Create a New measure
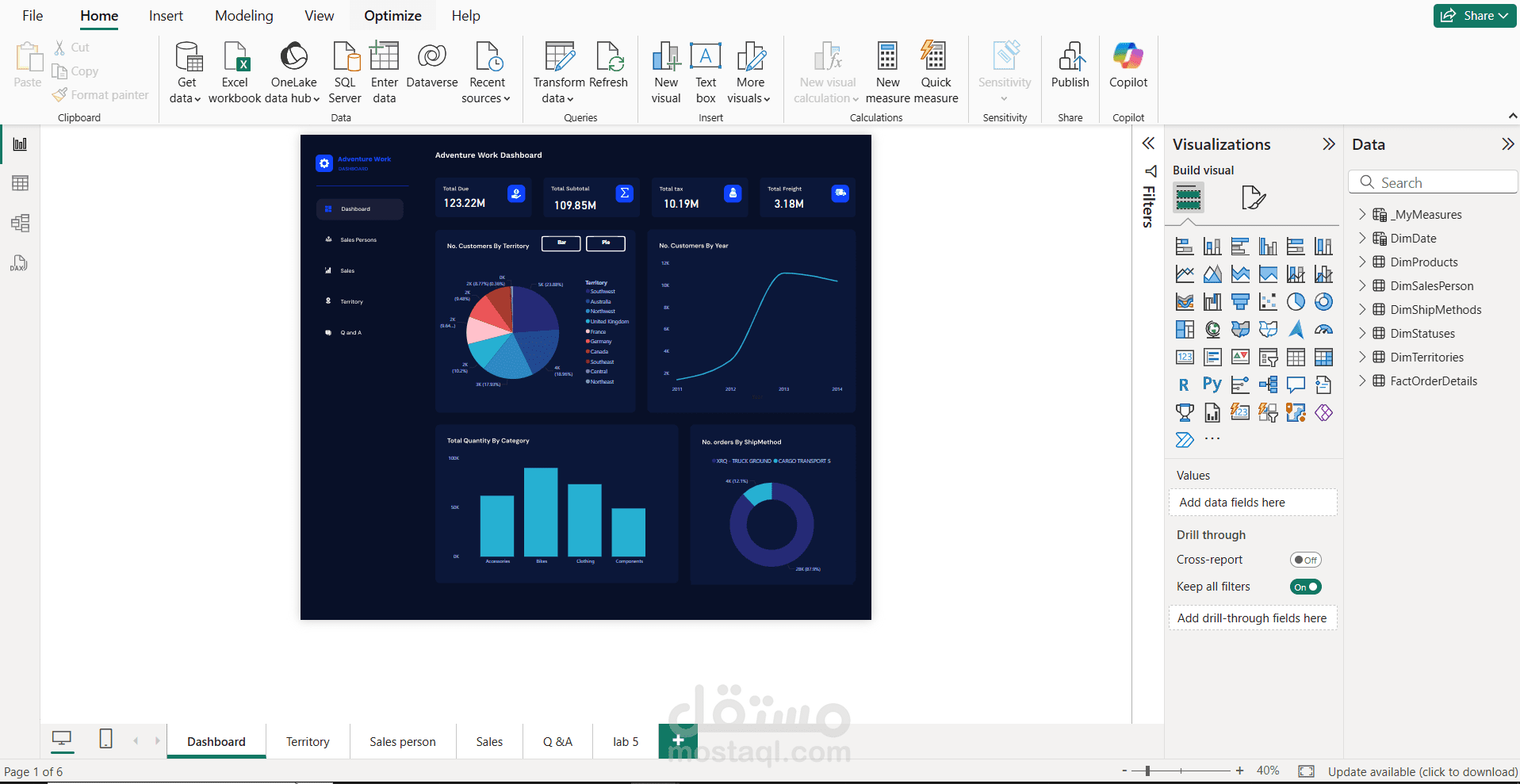 pos(888,73)
